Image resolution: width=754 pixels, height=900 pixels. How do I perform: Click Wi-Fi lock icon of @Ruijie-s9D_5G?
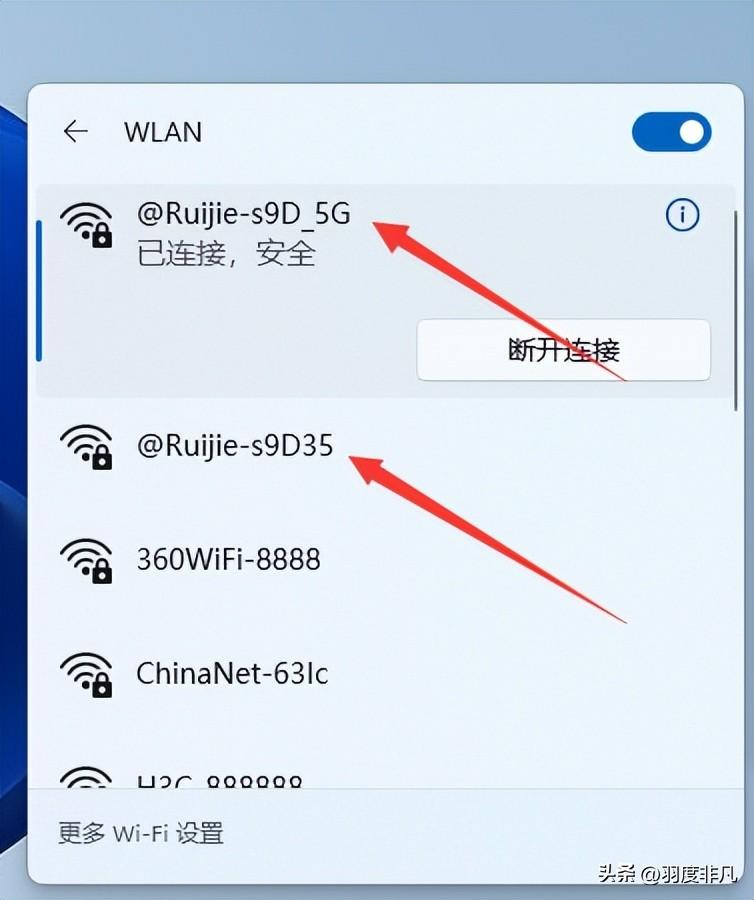pos(87,225)
